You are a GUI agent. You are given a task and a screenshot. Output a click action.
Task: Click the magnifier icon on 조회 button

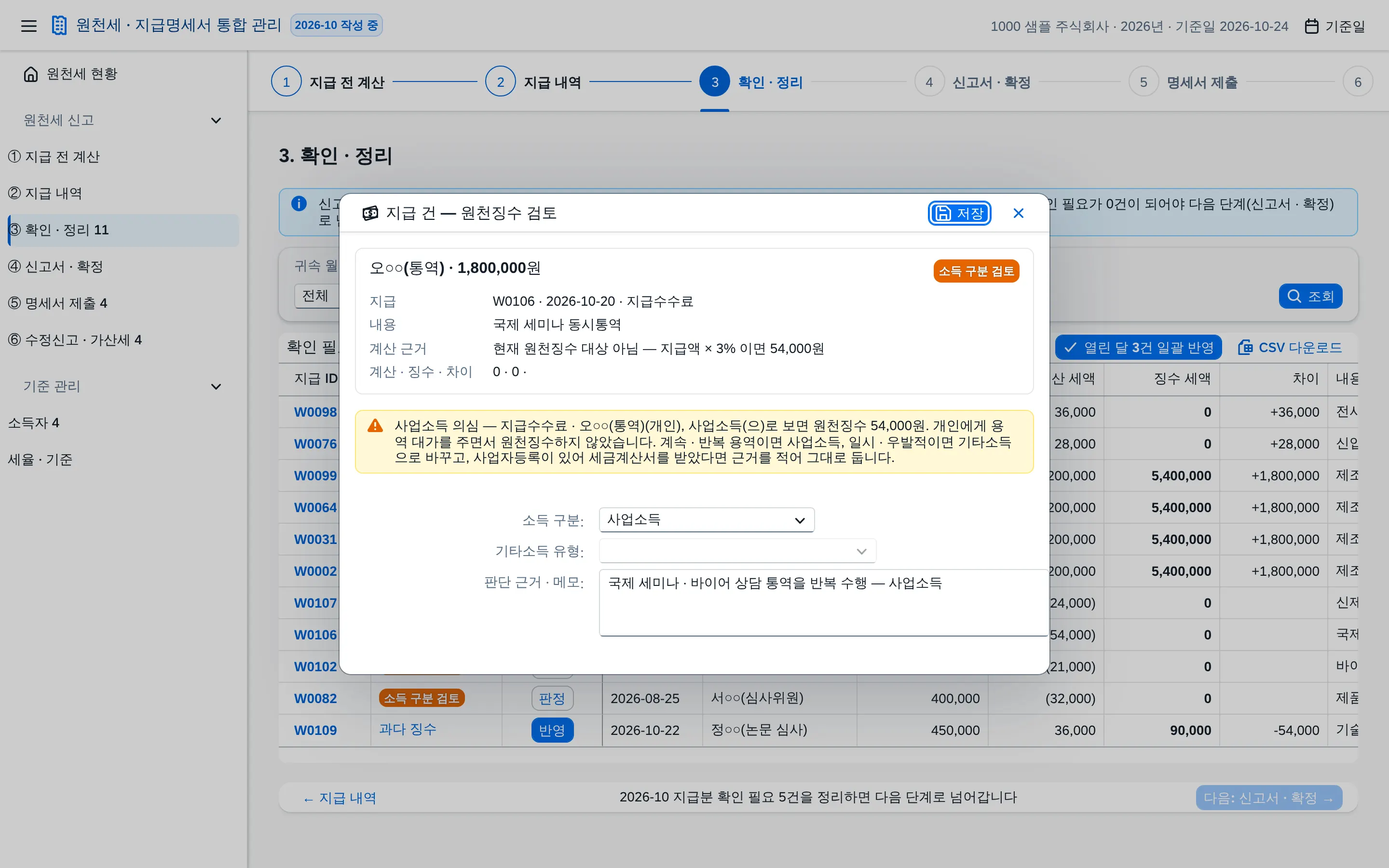coord(1294,296)
